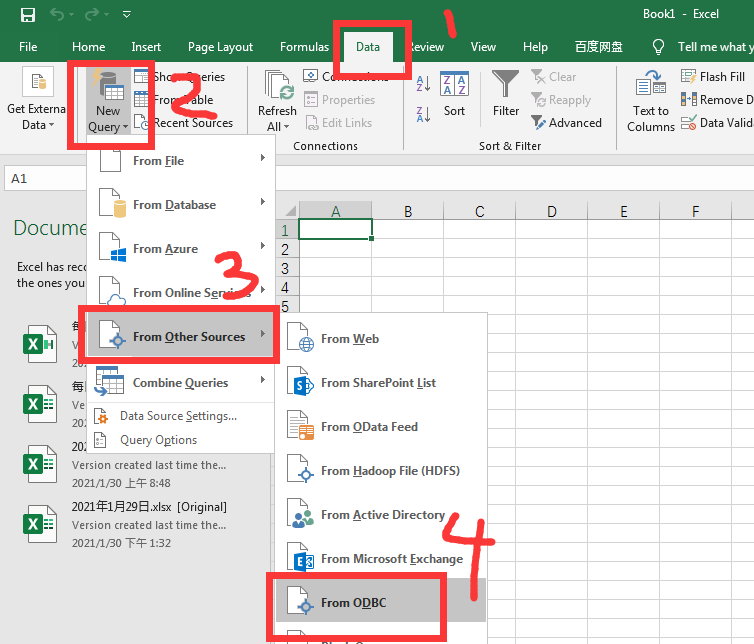
Task: Select cell A1 in the worksheet
Action: (335, 229)
